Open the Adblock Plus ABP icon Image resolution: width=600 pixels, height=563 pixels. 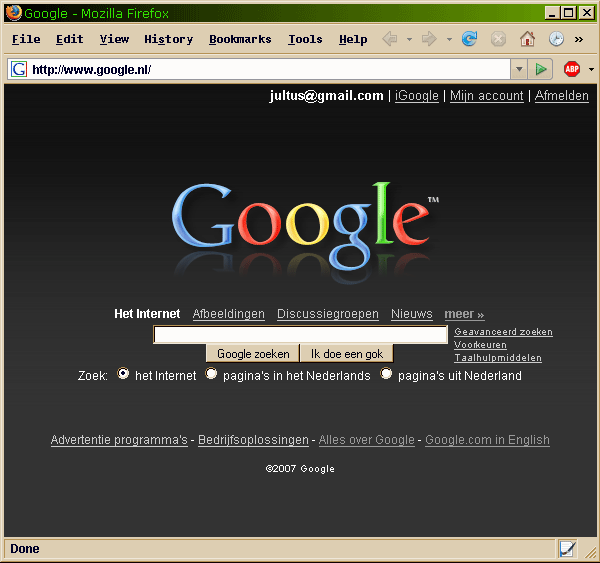[572, 69]
